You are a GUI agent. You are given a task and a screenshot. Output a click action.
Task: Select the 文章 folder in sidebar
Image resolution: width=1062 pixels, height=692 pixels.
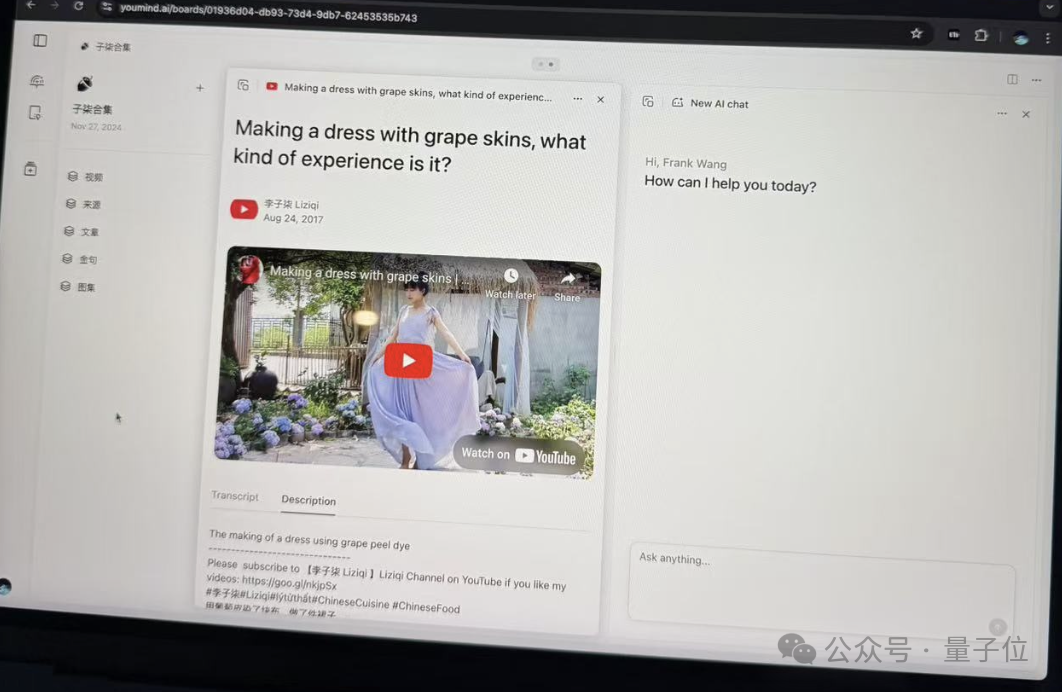click(81, 232)
